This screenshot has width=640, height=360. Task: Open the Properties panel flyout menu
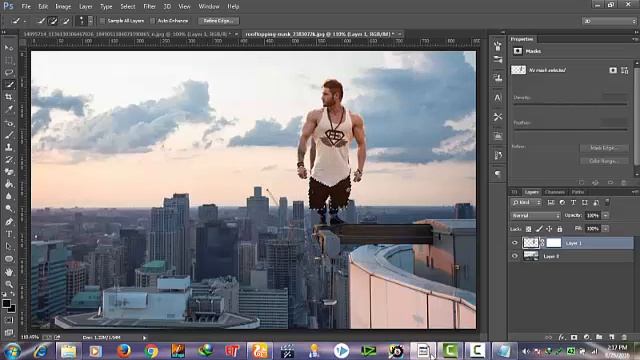coord(635,39)
